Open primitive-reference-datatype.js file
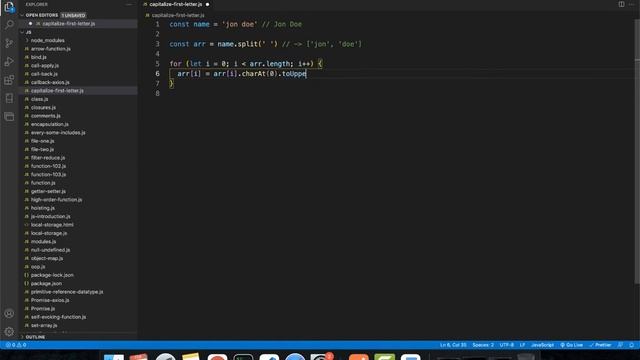 pos(67,292)
